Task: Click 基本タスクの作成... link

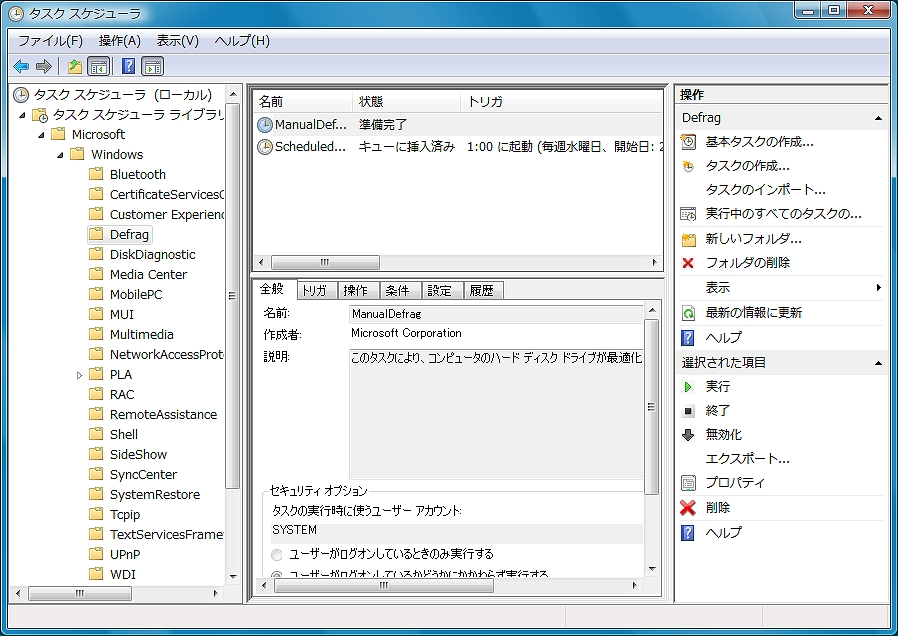Action: (759, 142)
